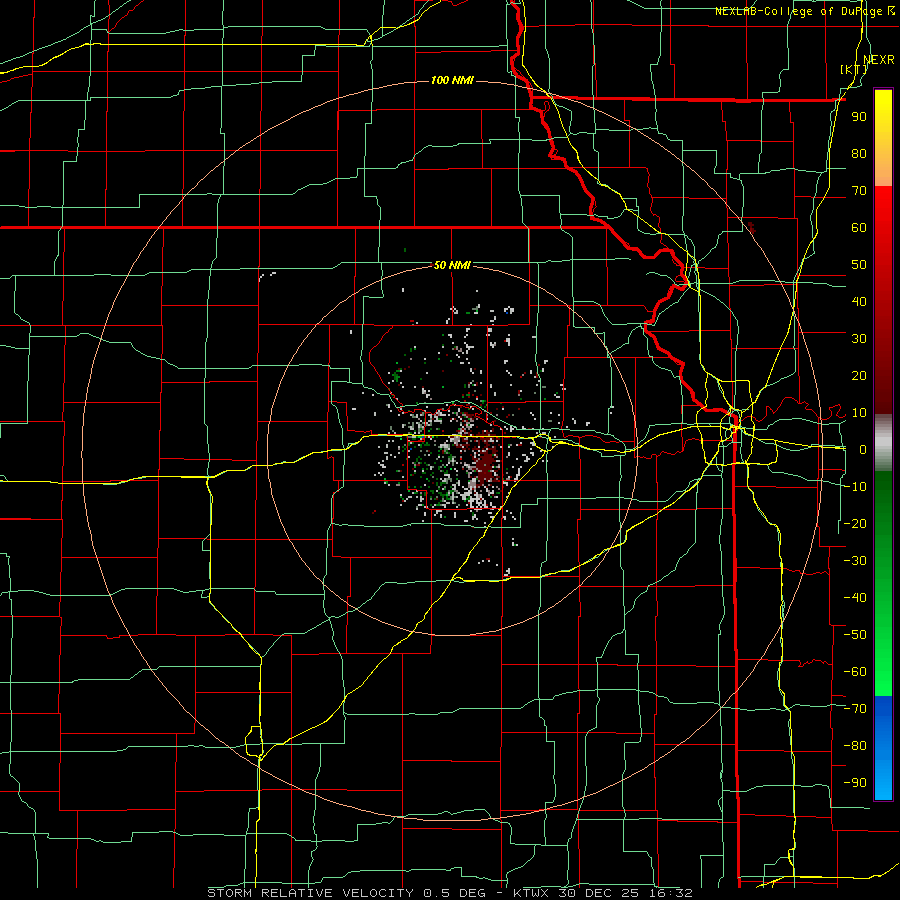Click the "100 NMI" range ring label

click(452, 80)
